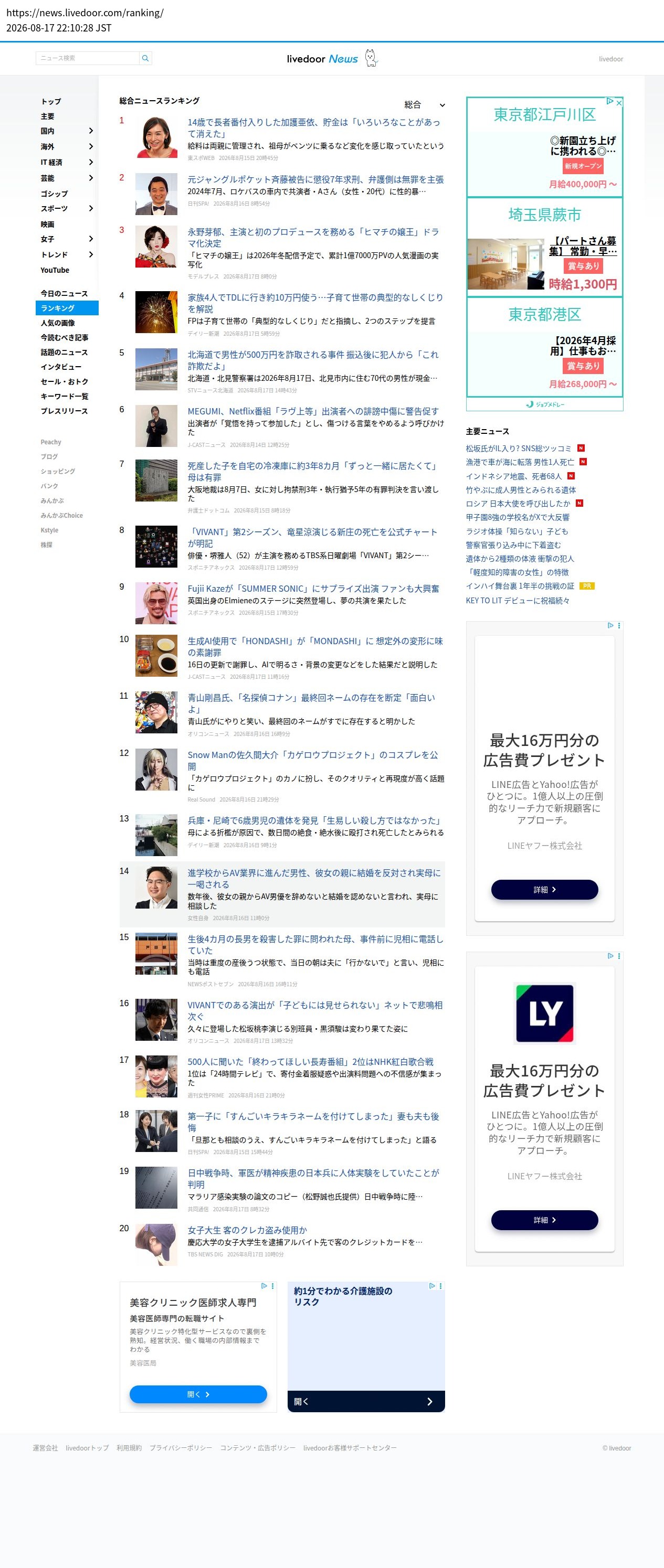Screen dimensions: 664x1568
Task: Open KEY TO LIT デビュー news link
Action: point(518,601)
